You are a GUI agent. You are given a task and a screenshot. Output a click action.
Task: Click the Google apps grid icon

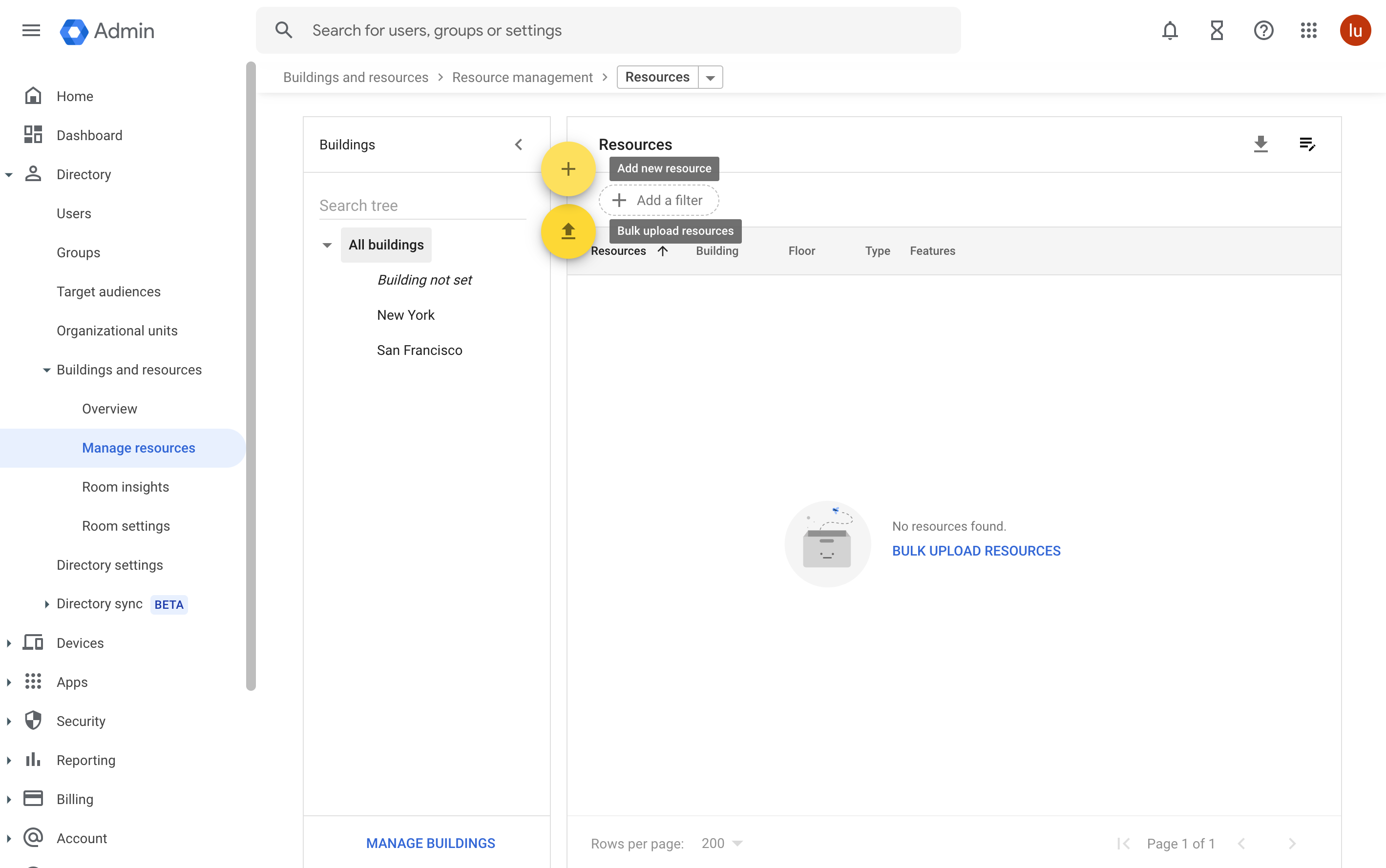1308,30
